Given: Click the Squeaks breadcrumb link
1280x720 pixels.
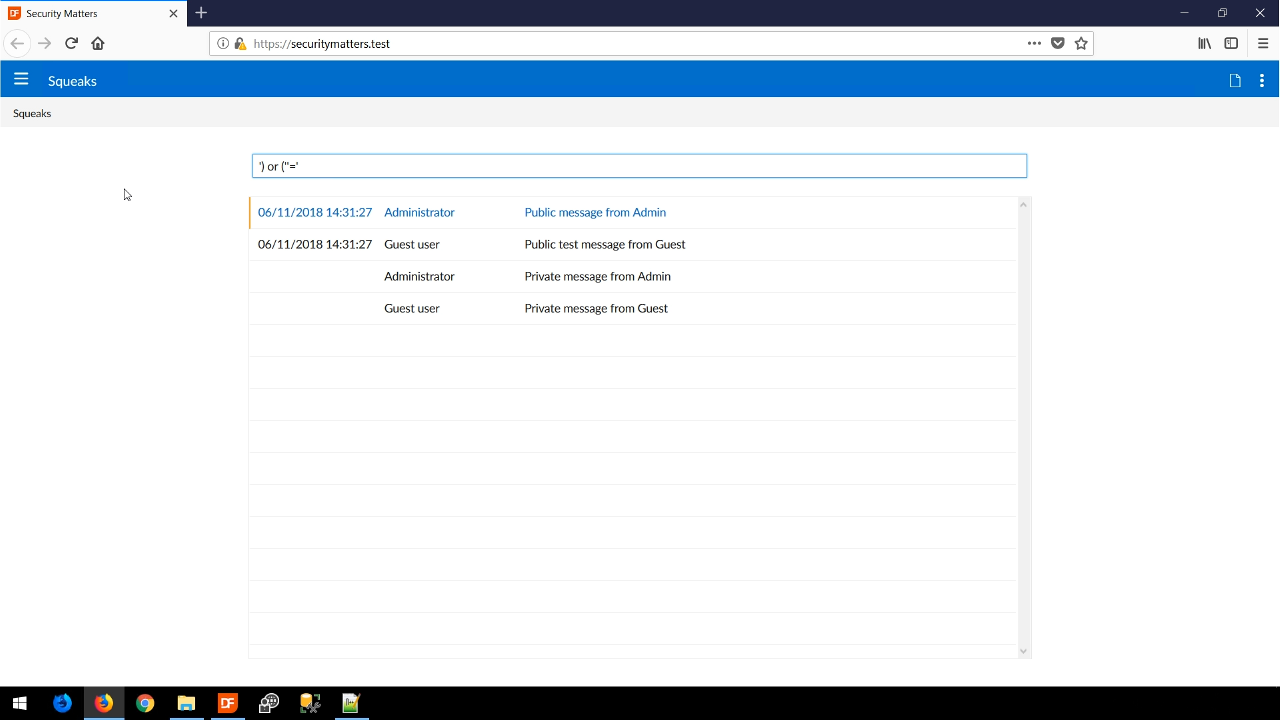Looking at the screenshot, I should (x=32, y=113).
